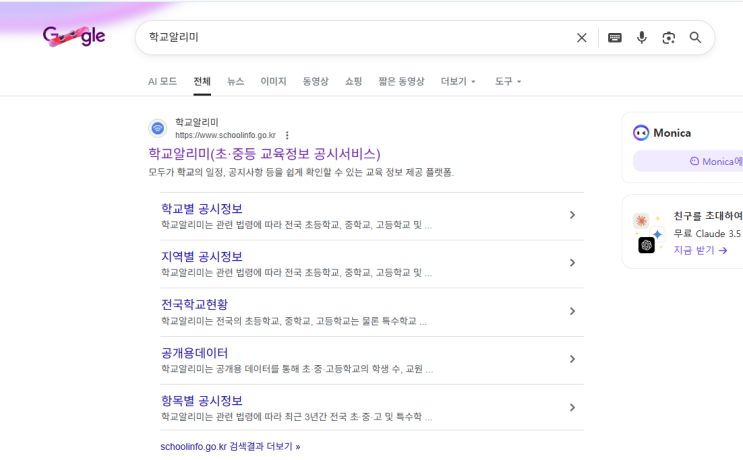Open the three-dot menu beside schoolinfo.go.kr
Screen dimensions: 743x460
[x=287, y=135]
